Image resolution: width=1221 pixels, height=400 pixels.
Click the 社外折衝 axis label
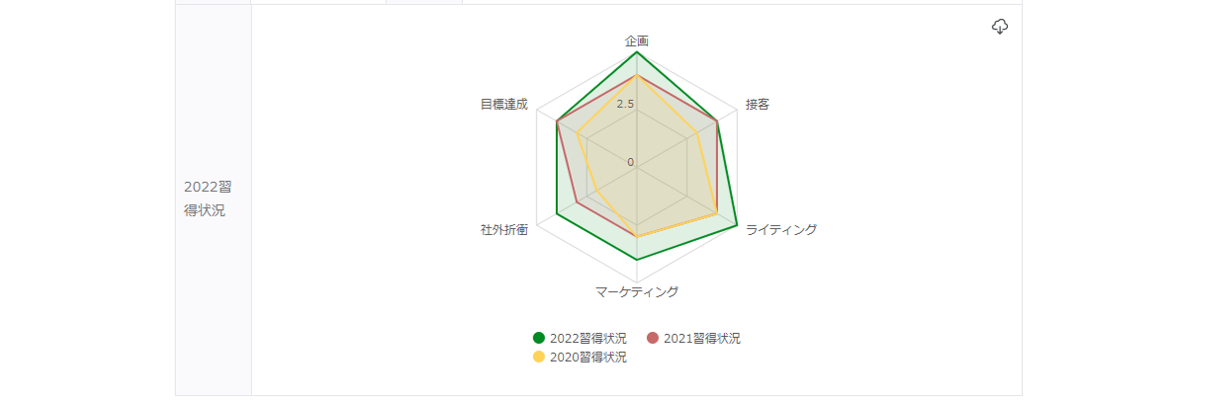[x=504, y=229]
